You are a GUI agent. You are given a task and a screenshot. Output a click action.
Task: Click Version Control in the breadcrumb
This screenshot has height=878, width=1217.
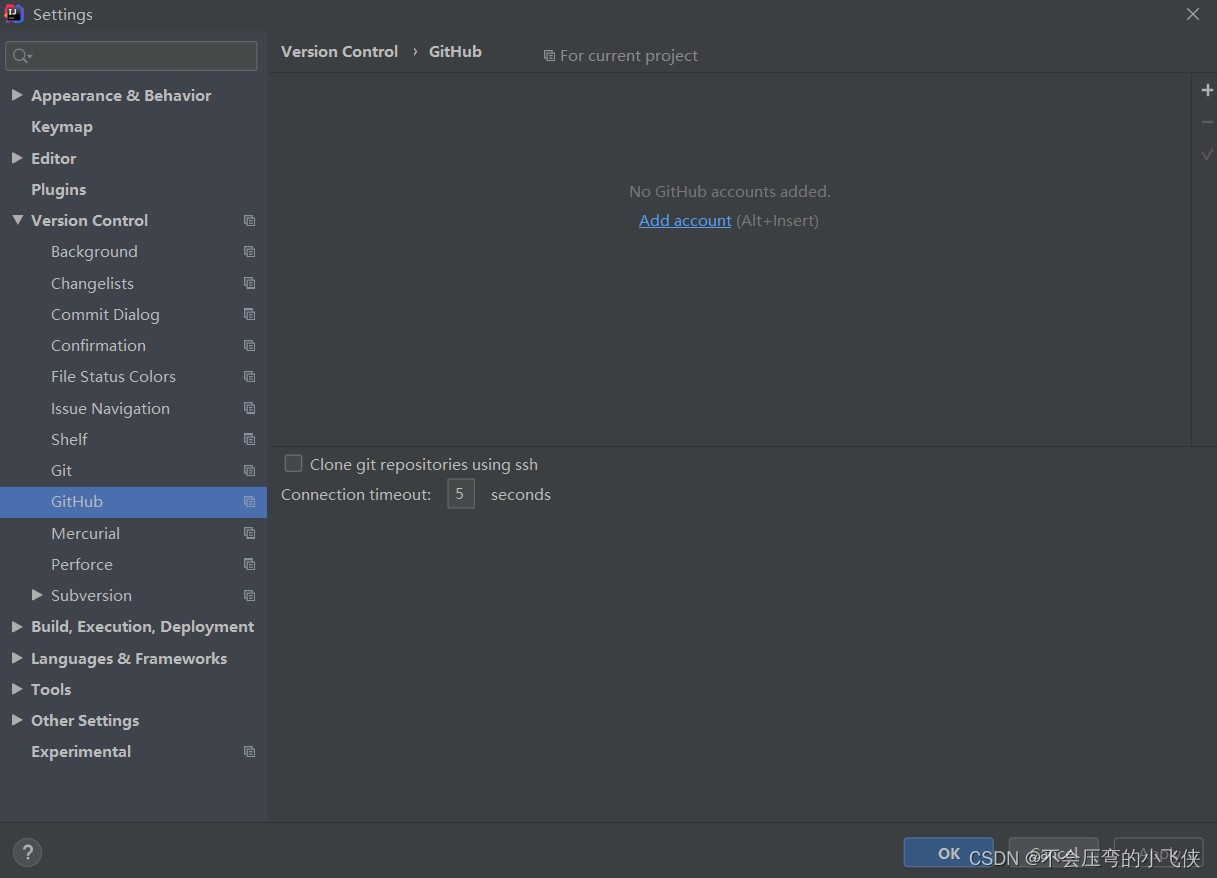coord(339,52)
